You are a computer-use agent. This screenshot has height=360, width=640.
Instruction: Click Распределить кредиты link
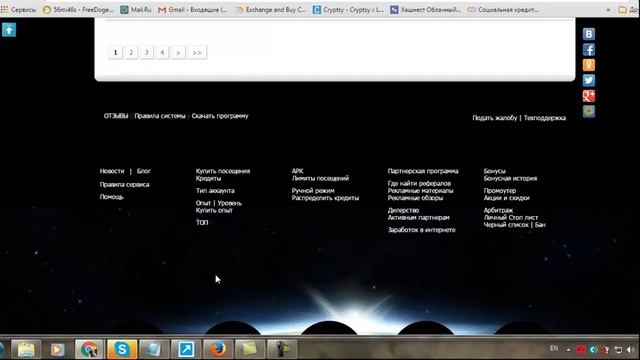point(325,198)
